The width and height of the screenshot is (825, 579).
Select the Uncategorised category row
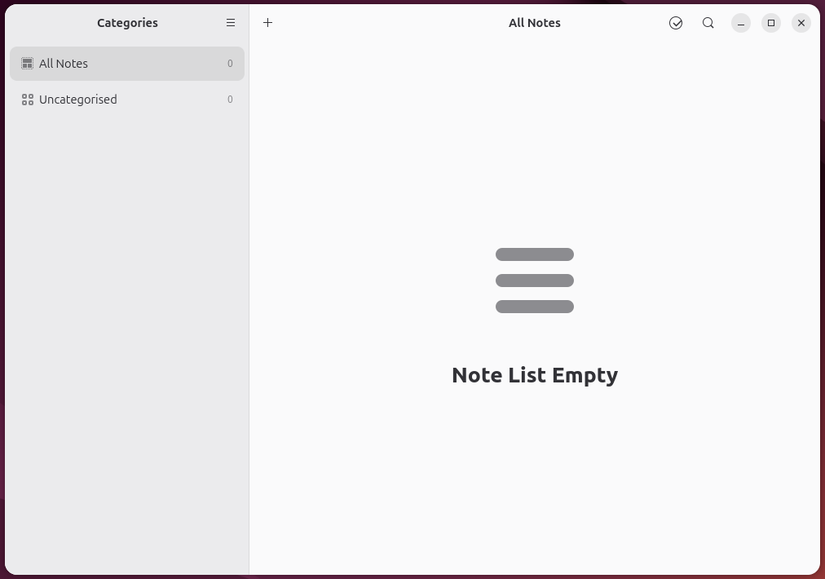[x=127, y=99]
